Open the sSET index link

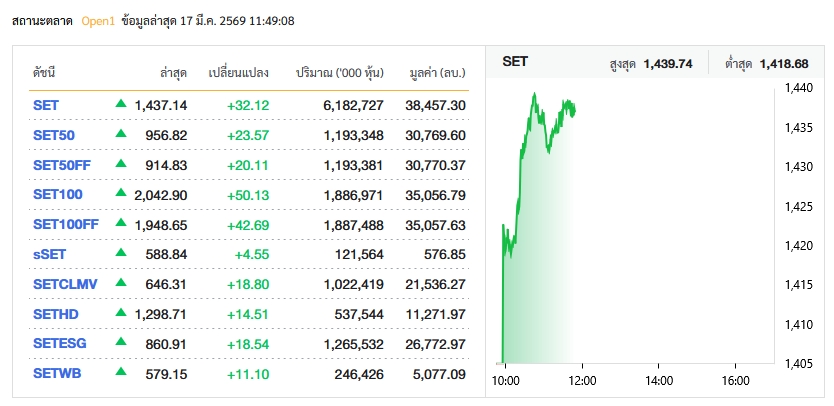(49, 254)
